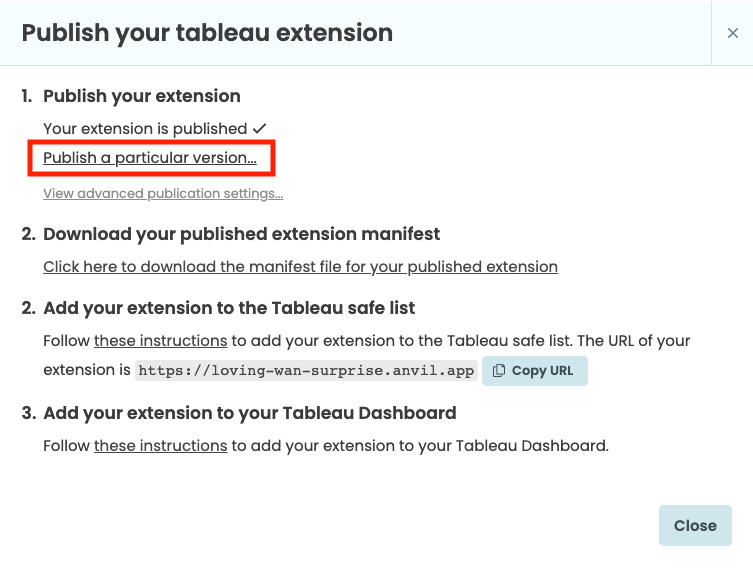This screenshot has height=568, width=753.
Task: Click the 'Publish your tableau extension' title
Action: [207, 33]
